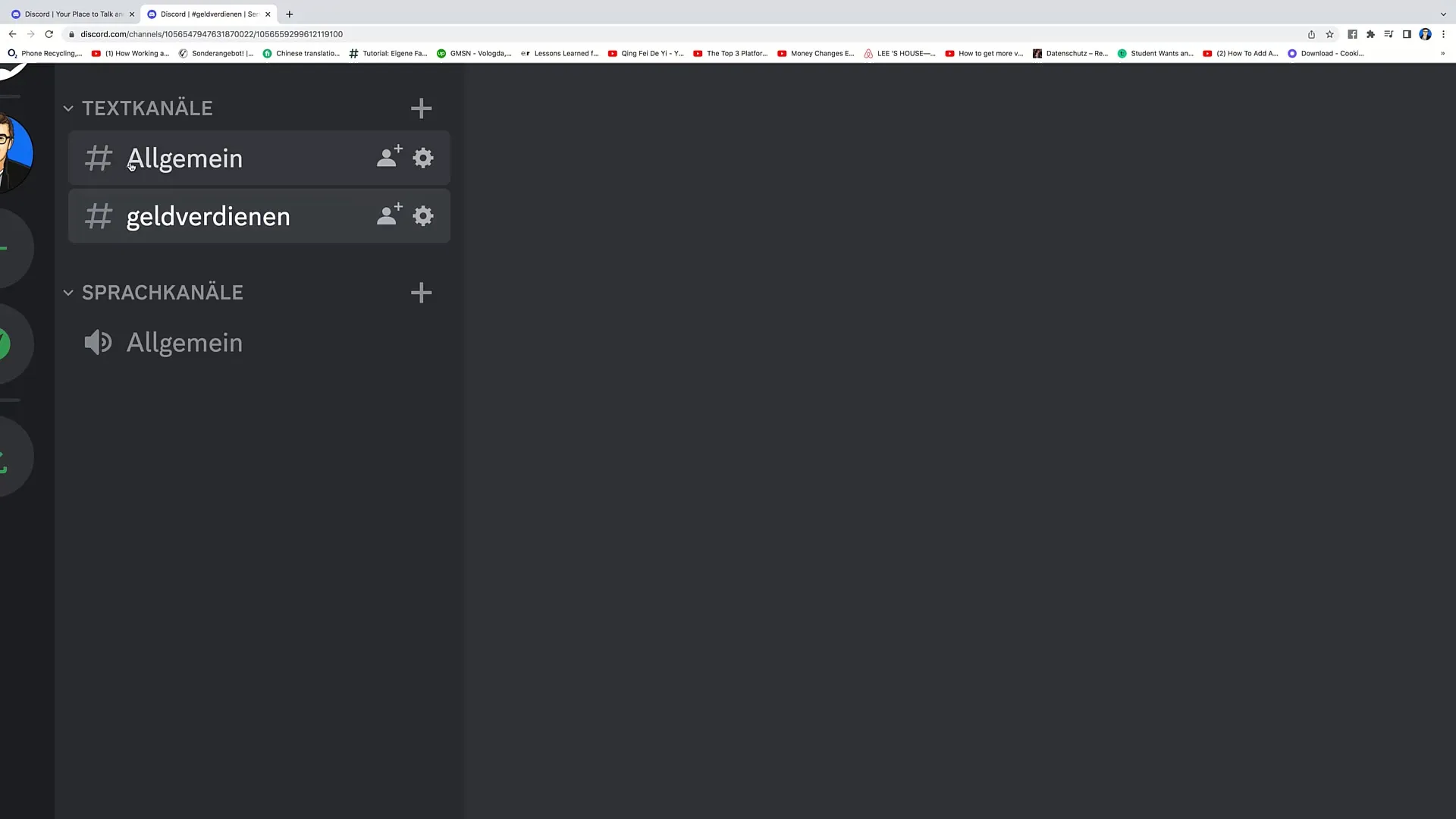The width and height of the screenshot is (1456, 819).
Task: Open the Facebook-style extension icon
Action: click(x=1352, y=34)
